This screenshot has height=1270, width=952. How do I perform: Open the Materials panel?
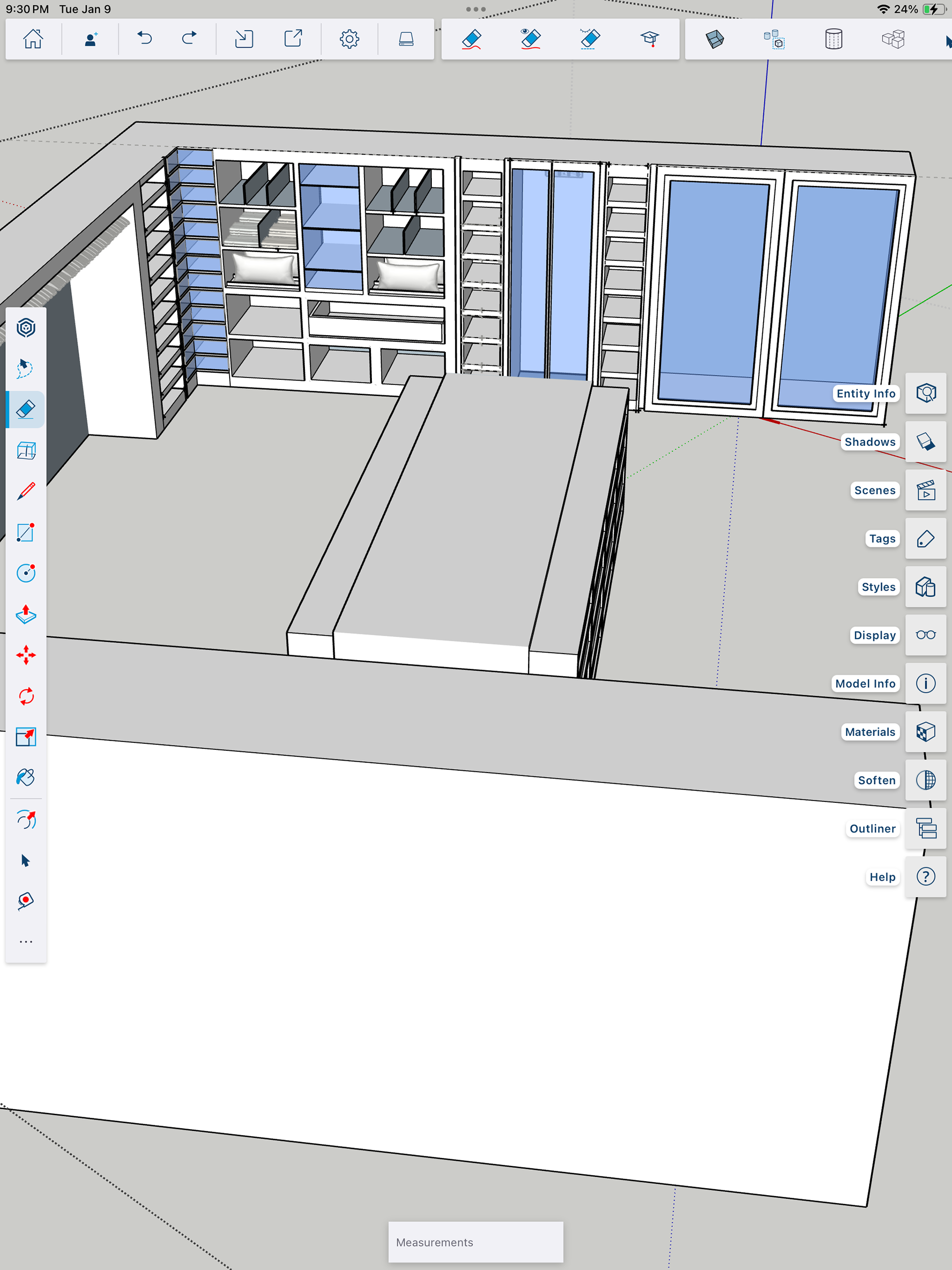926,732
